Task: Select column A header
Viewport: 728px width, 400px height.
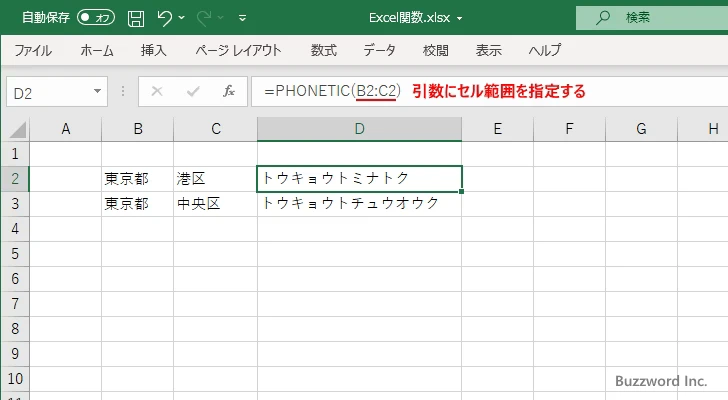Action: pyautogui.click(x=65, y=129)
